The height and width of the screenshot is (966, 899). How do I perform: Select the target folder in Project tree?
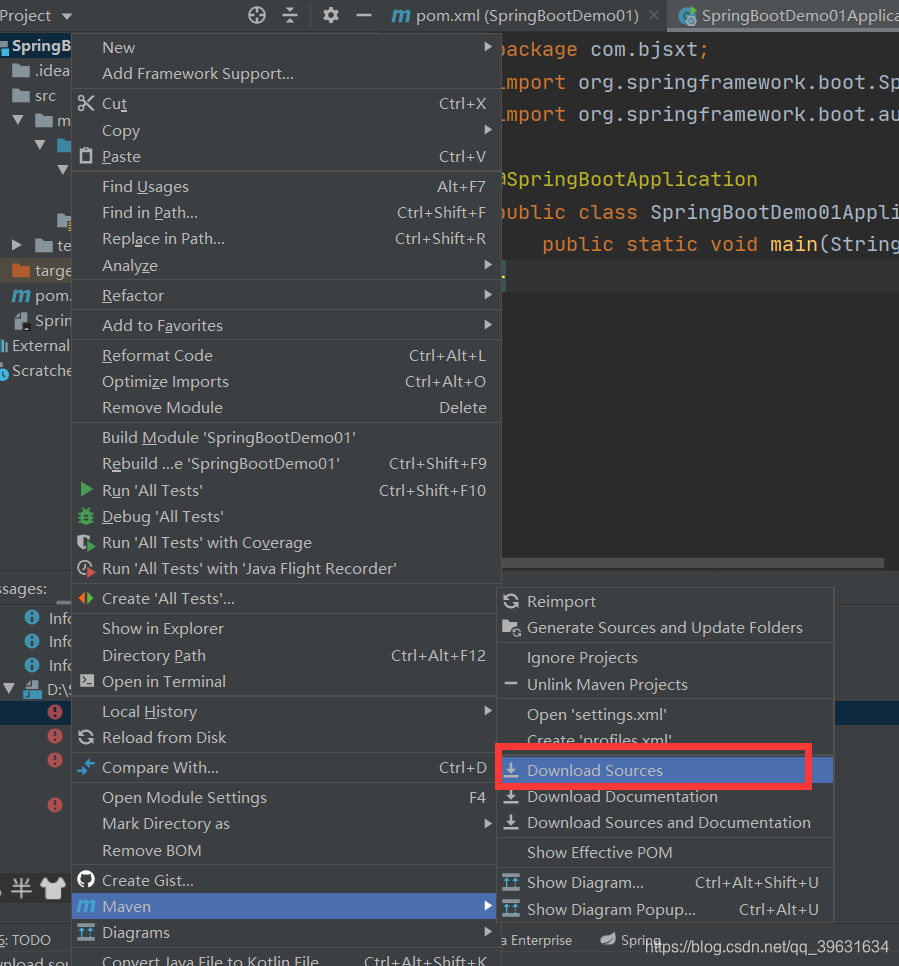point(36,270)
